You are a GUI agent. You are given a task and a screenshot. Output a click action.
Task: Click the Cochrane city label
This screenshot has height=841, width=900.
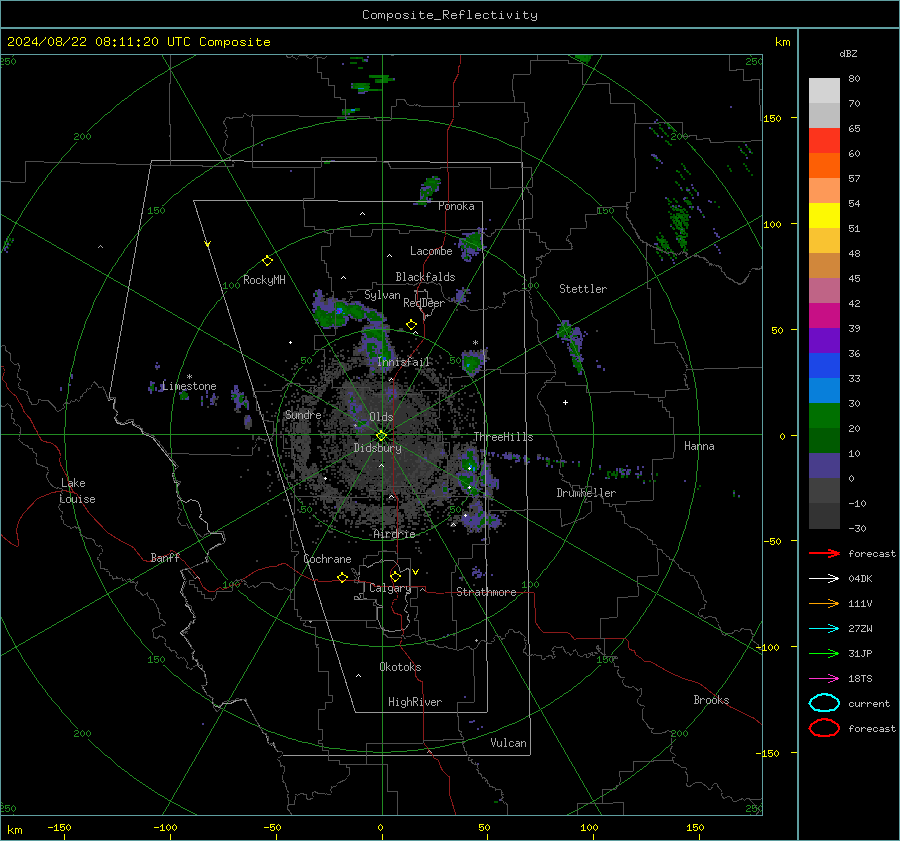click(327, 559)
